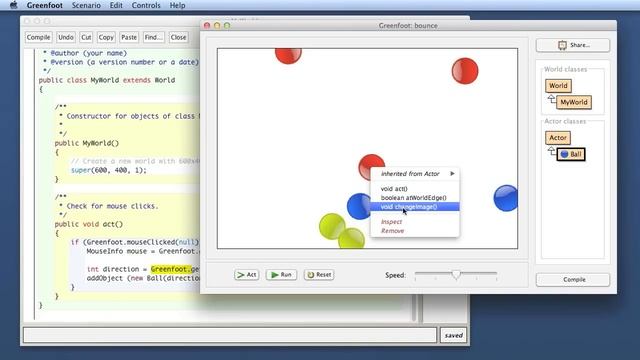
Task: Click Compile in the editor toolbar
Action: 38,37
